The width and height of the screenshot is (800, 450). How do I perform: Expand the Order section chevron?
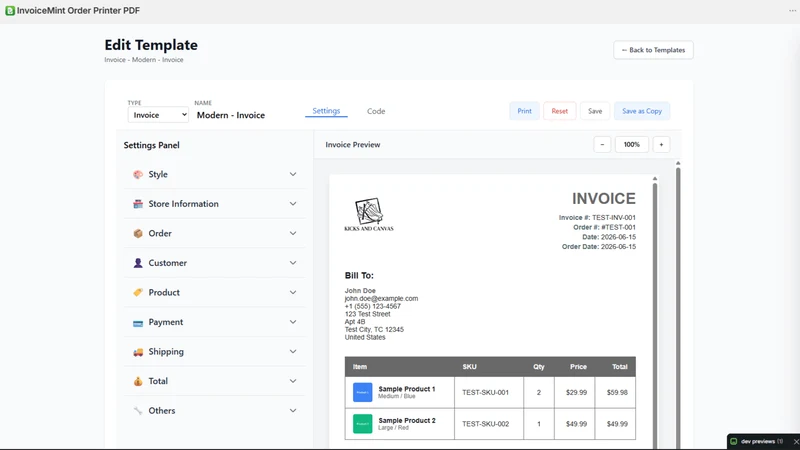[293, 234]
